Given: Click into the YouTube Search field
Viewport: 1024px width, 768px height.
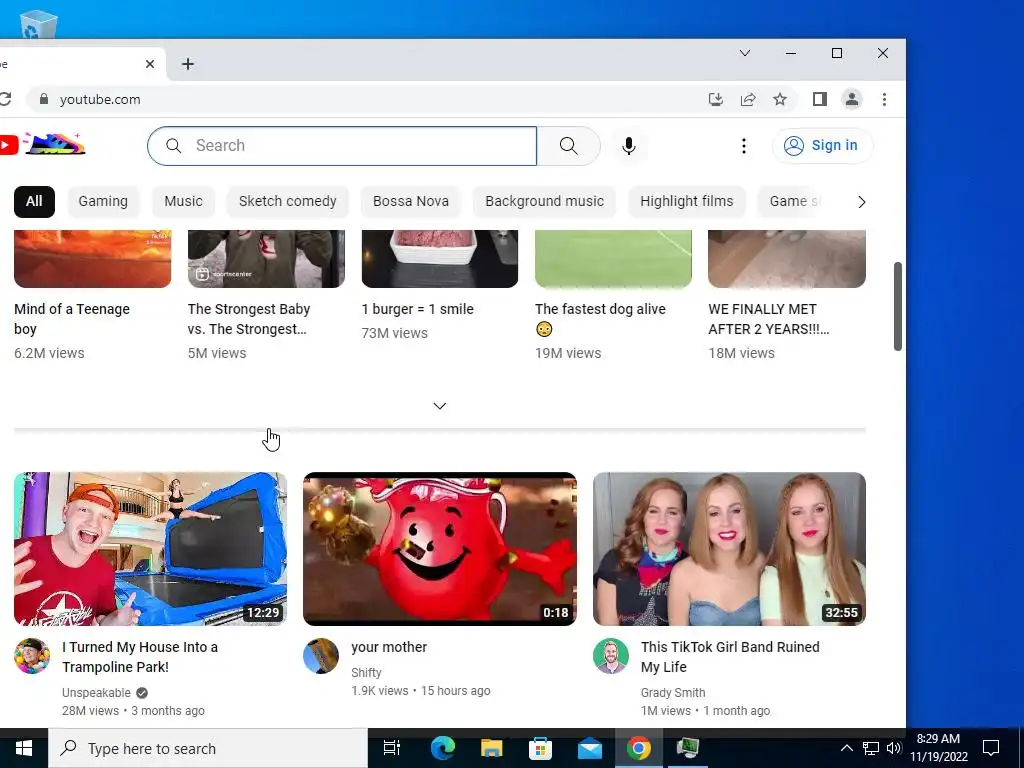Looking at the screenshot, I should click(342, 146).
